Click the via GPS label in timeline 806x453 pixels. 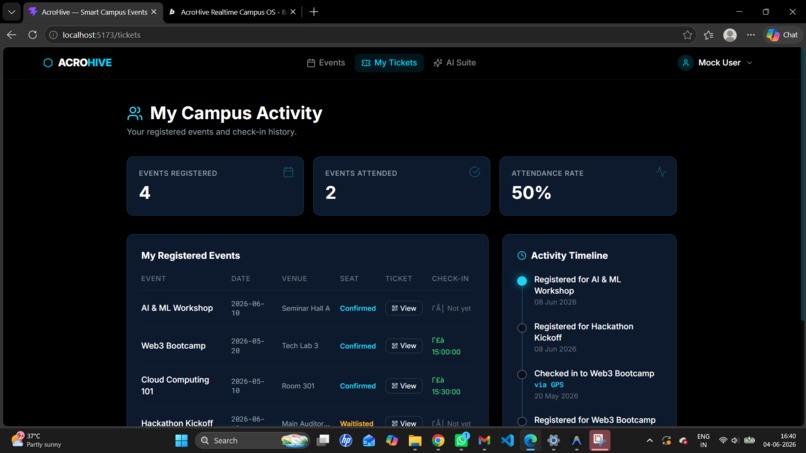(x=548, y=385)
